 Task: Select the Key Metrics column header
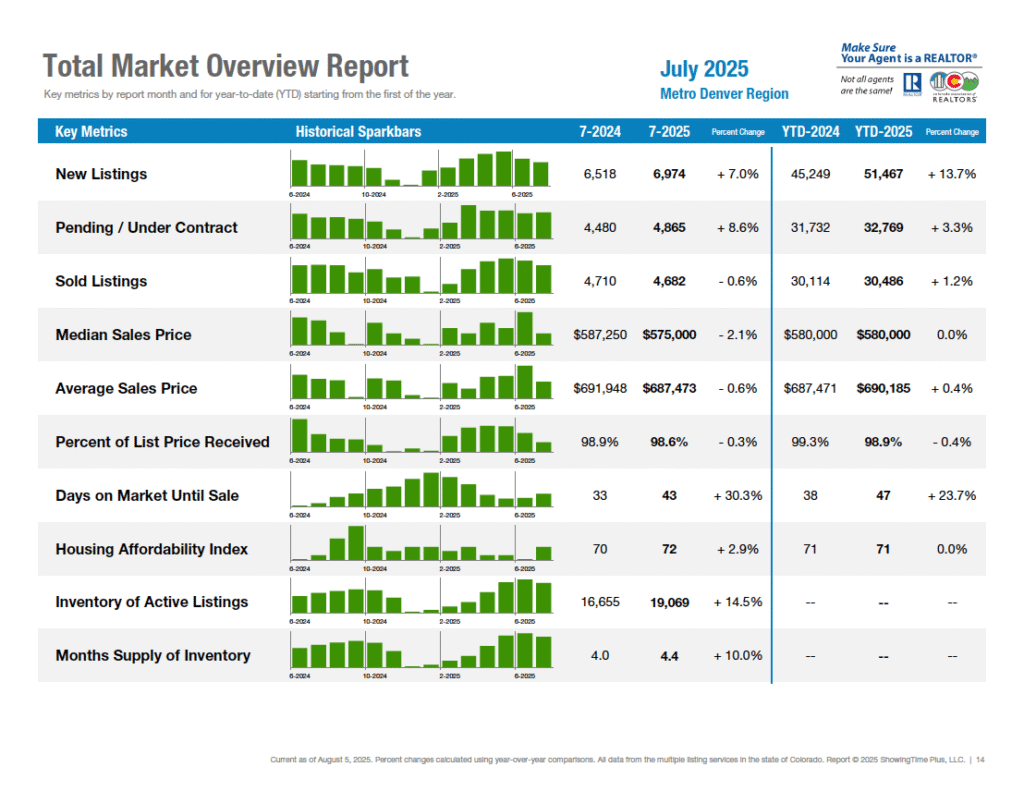coord(91,132)
